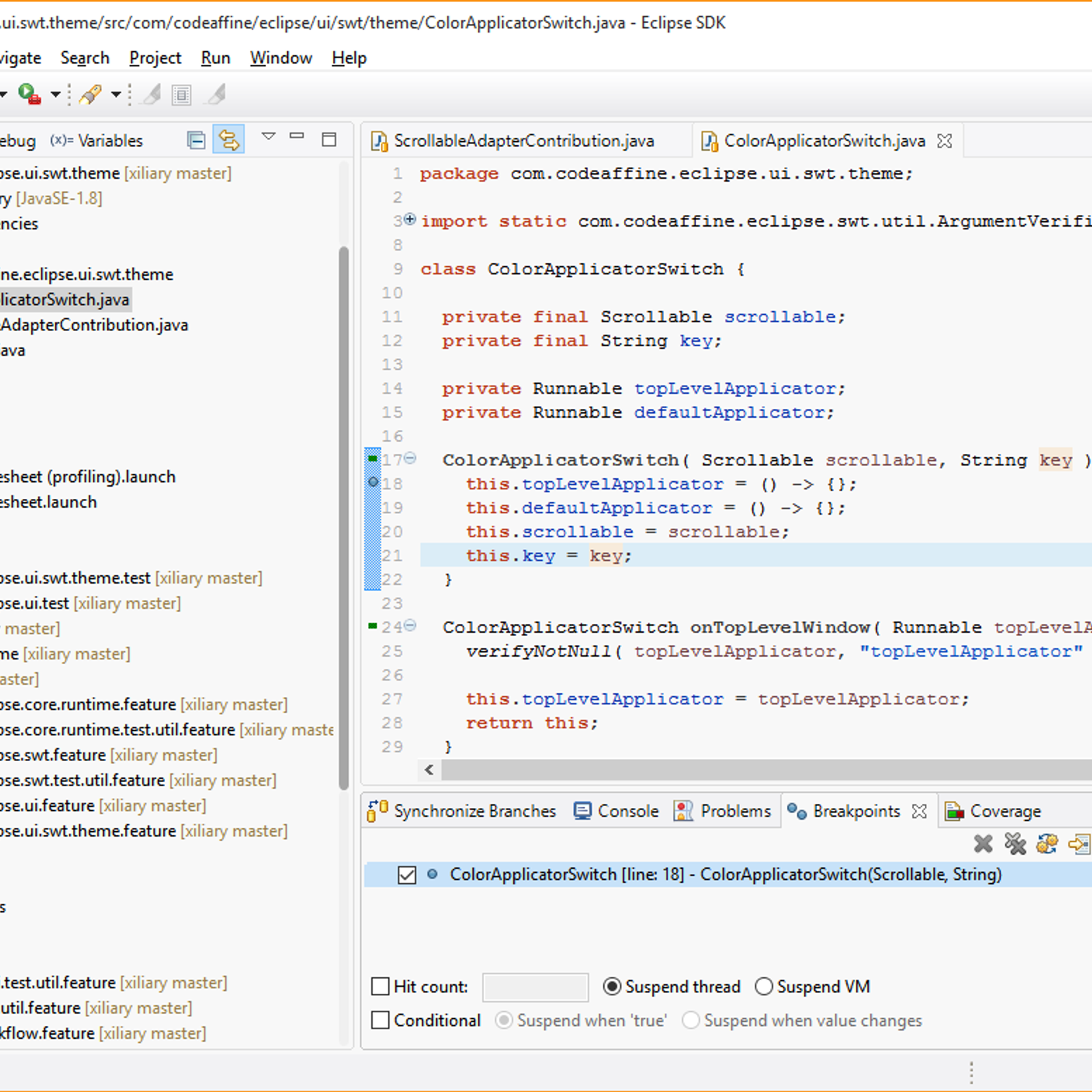This screenshot has height=1092, width=1092.
Task: Open the Run tool dropdown arrow
Action: pyautogui.click(x=56, y=94)
